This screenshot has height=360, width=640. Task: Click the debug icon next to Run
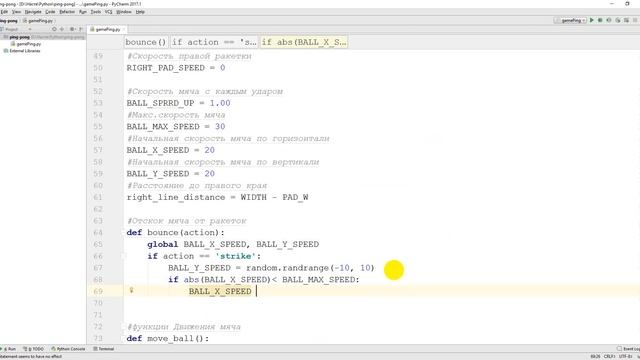(600, 20)
